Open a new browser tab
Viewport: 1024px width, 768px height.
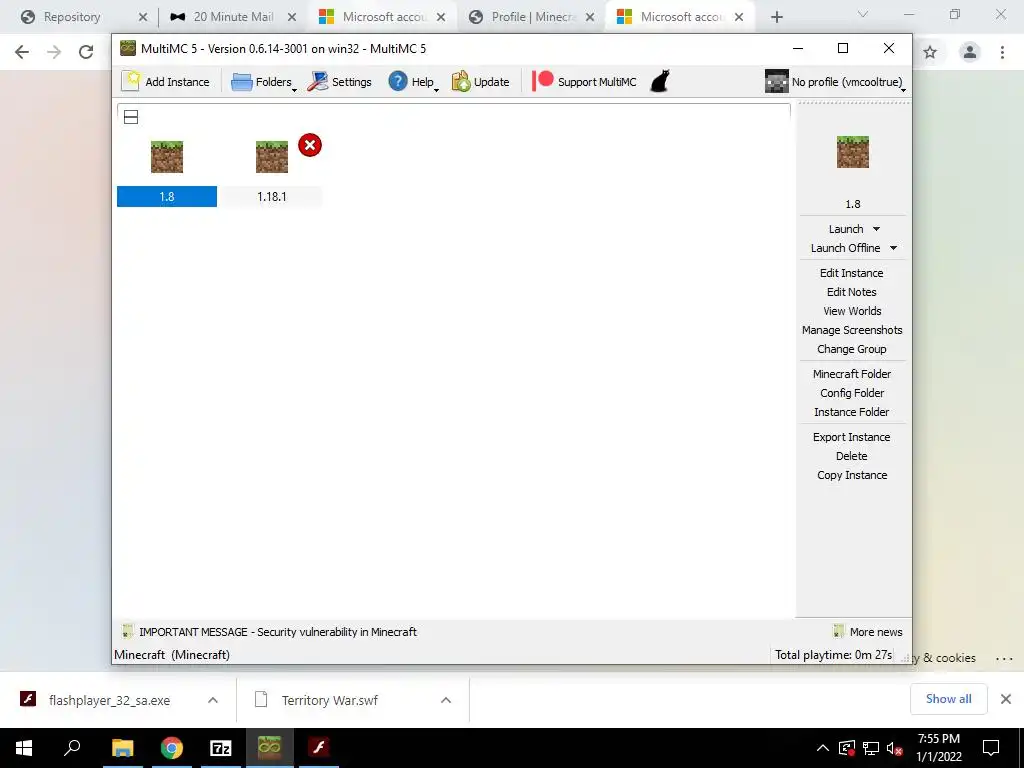click(776, 17)
